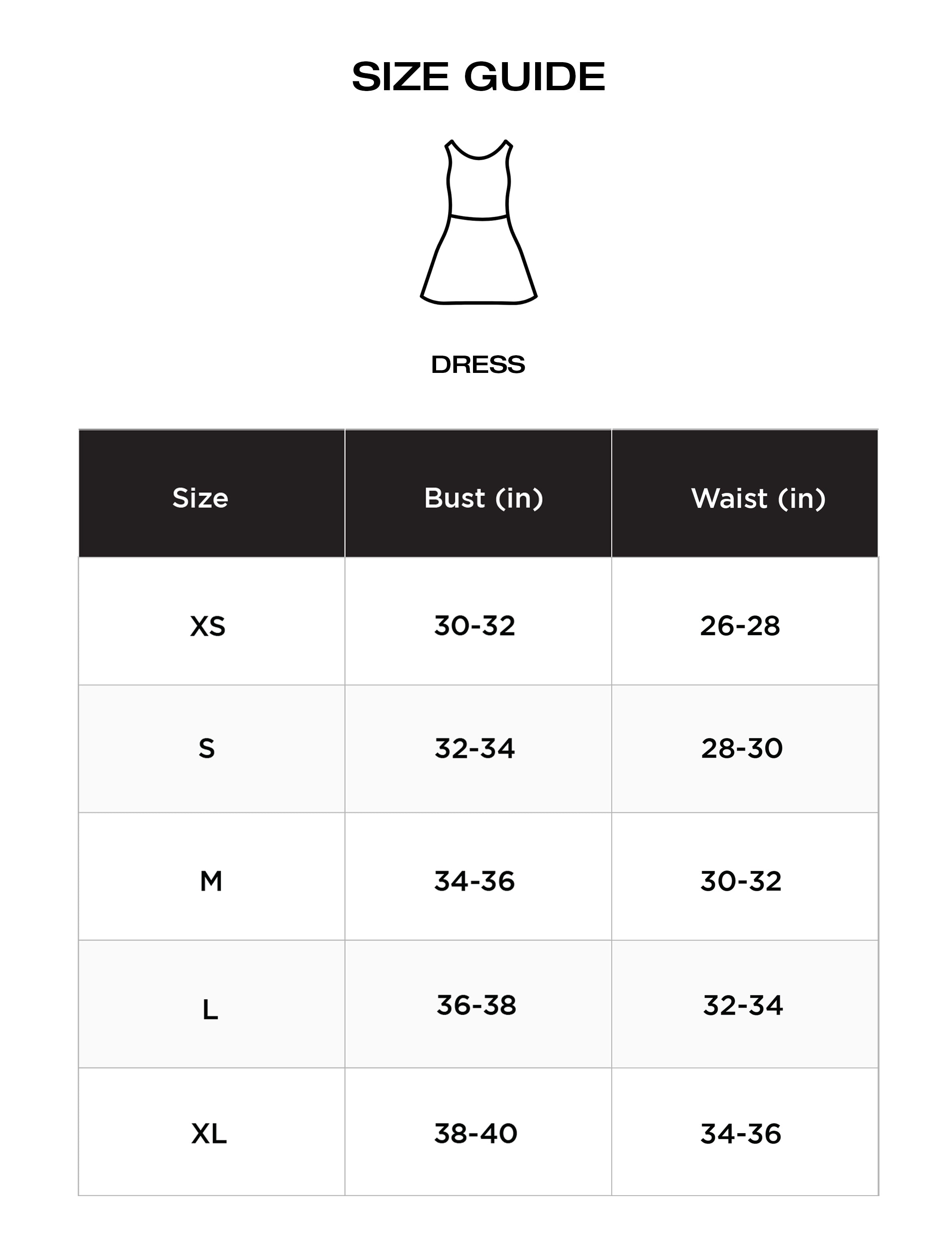
Task: Select the XS bust measurement 30-32
Action: (475, 625)
